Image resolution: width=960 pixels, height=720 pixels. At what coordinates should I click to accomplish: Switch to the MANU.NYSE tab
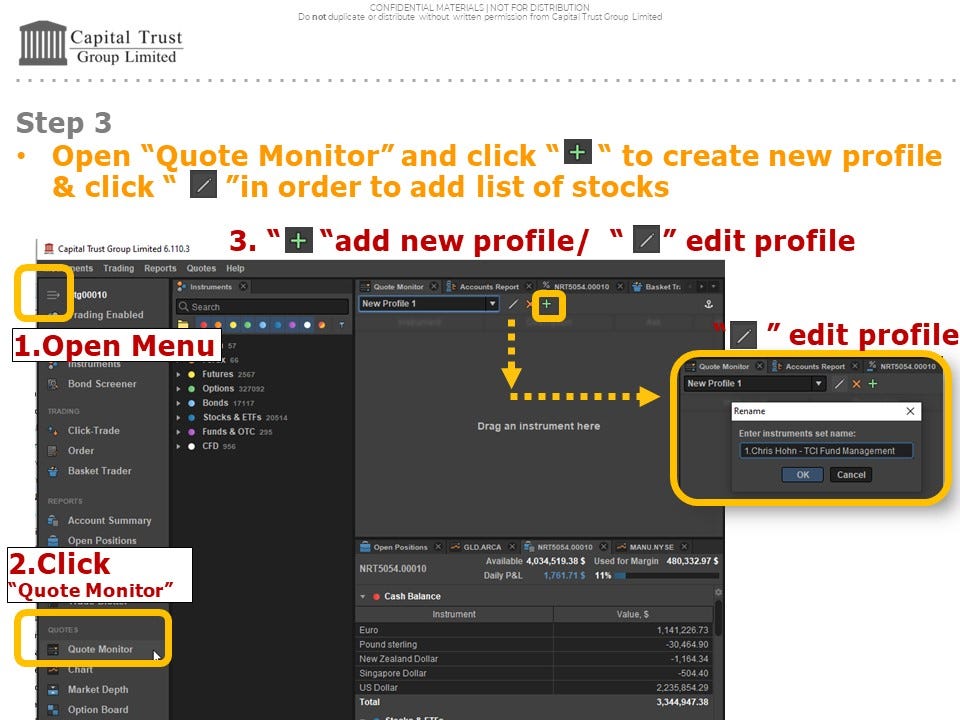point(651,547)
